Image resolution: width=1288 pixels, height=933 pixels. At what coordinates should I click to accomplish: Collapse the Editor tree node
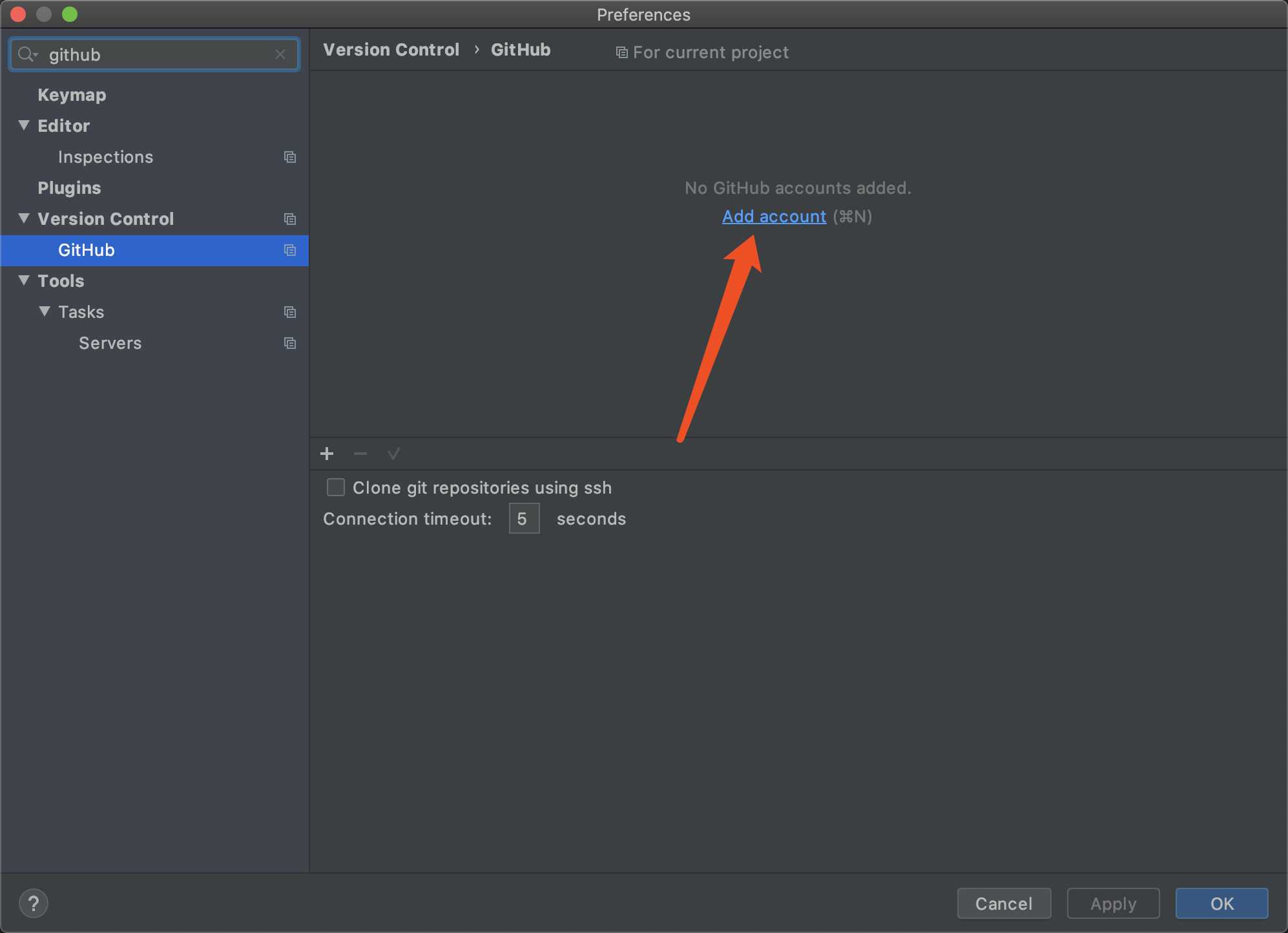24,125
